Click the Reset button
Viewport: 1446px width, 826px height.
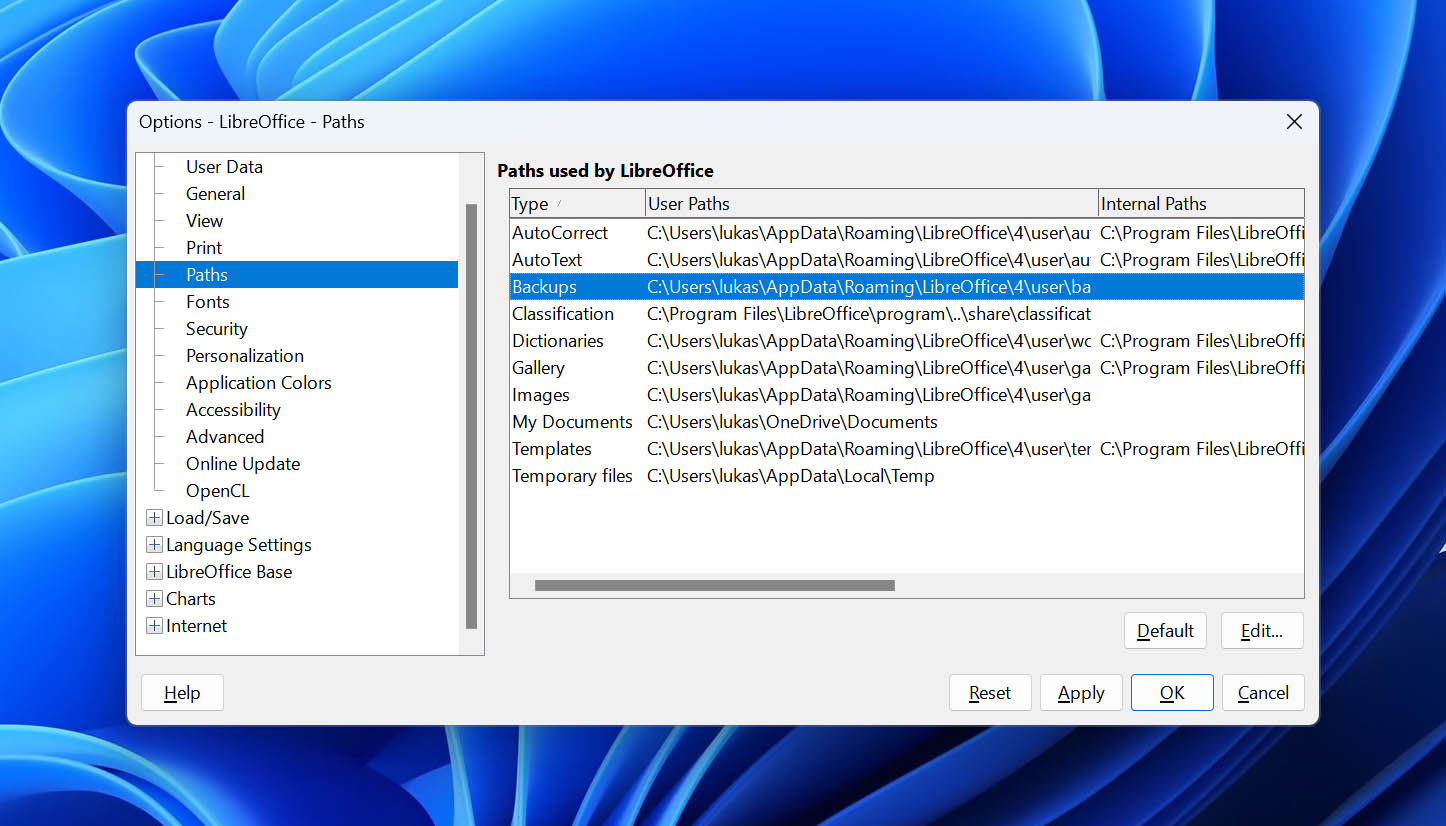[990, 693]
